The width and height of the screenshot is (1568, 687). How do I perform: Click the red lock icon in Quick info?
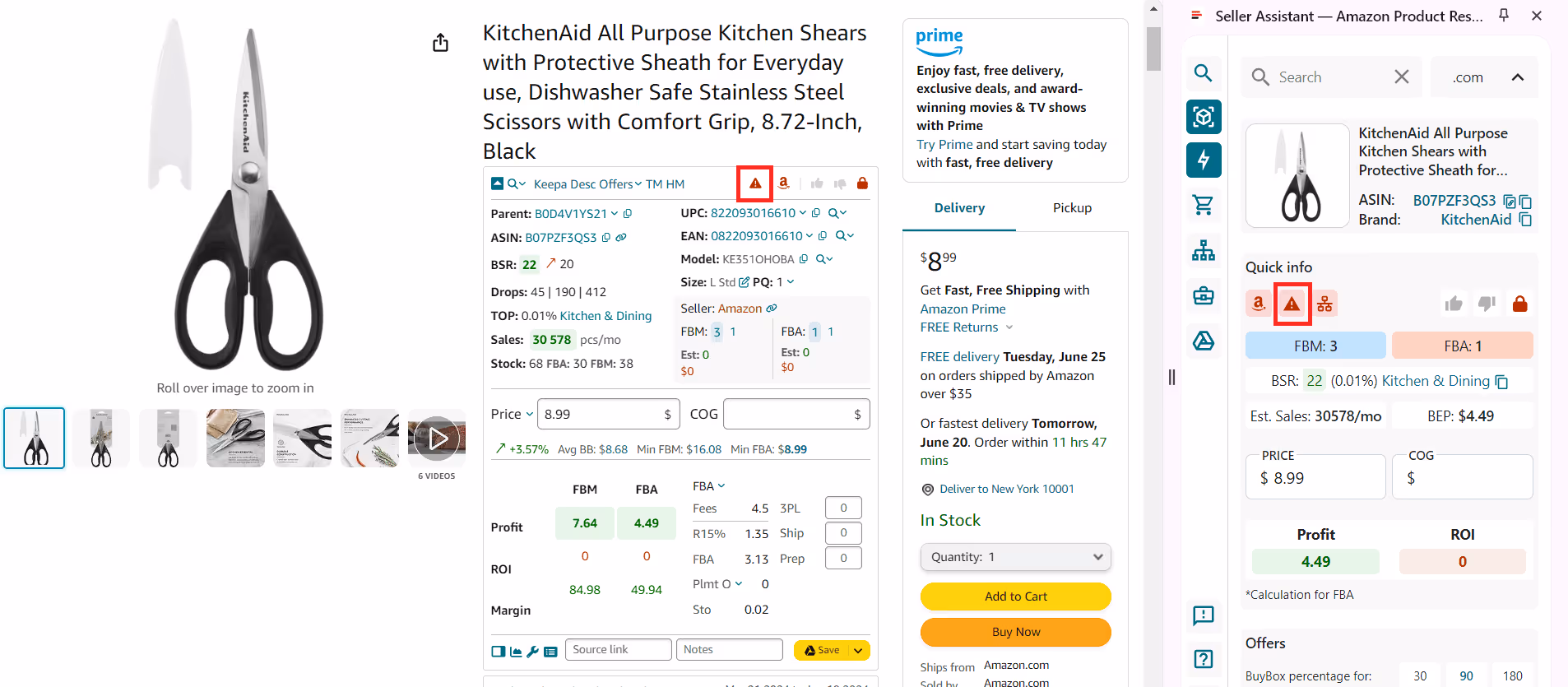(1519, 304)
